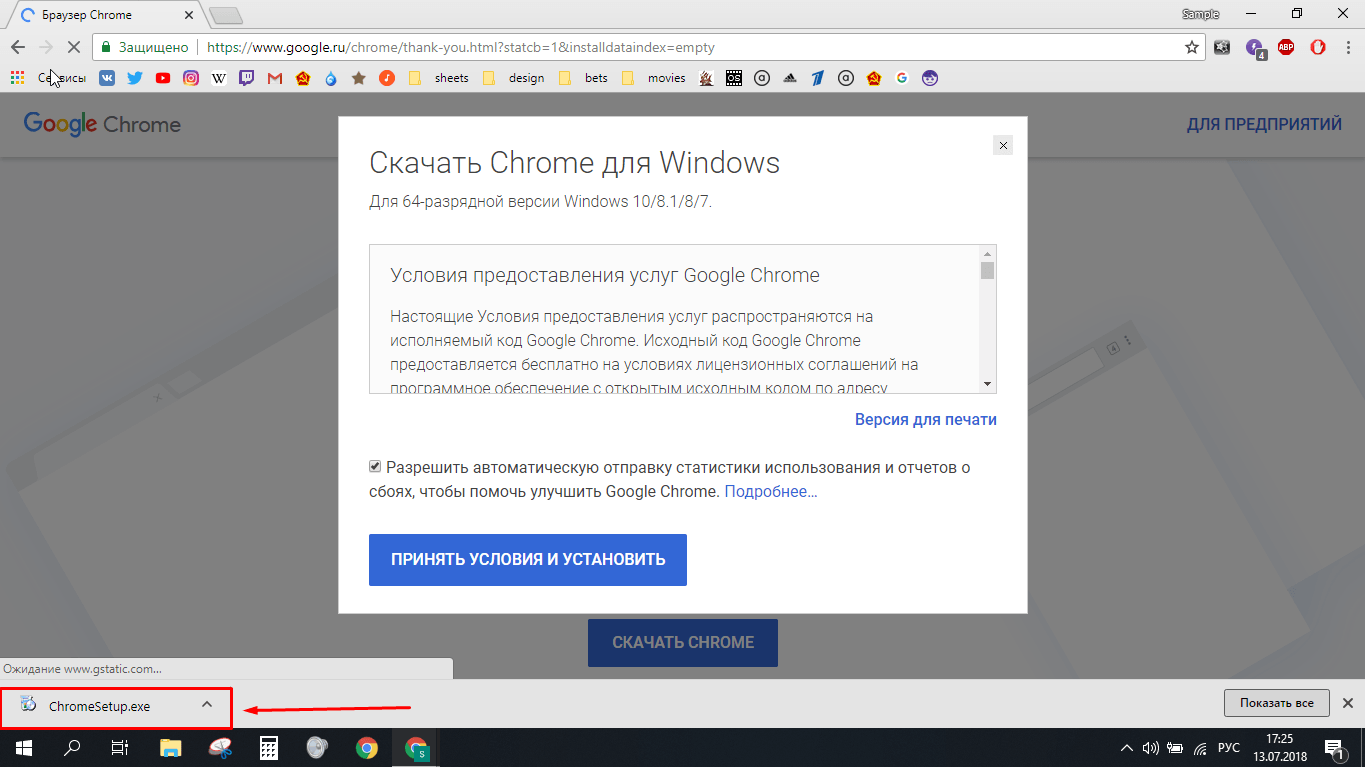Uncheck the usage statistics reporting checkbox

click(375, 466)
